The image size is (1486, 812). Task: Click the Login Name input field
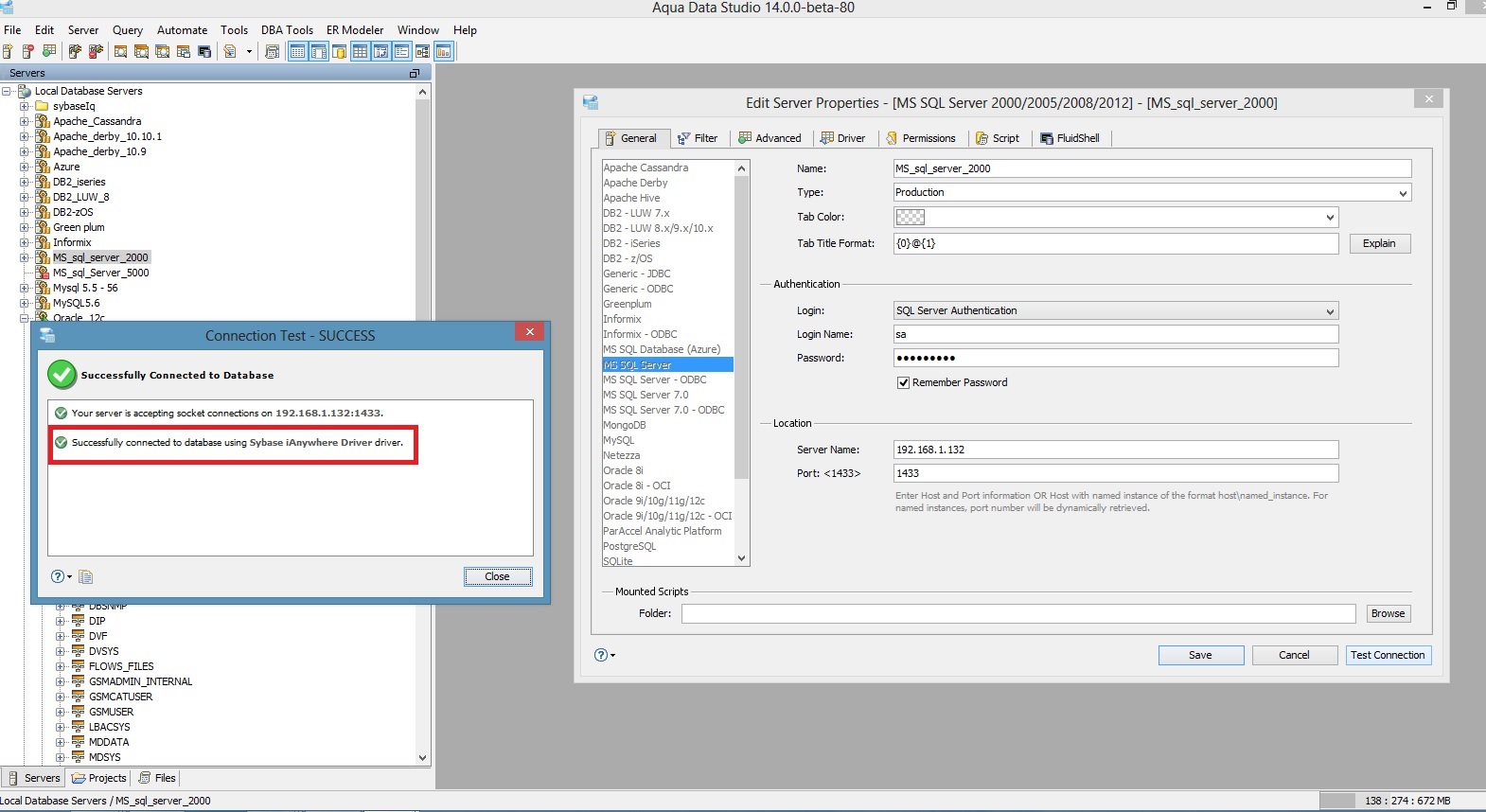tap(1116, 334)
